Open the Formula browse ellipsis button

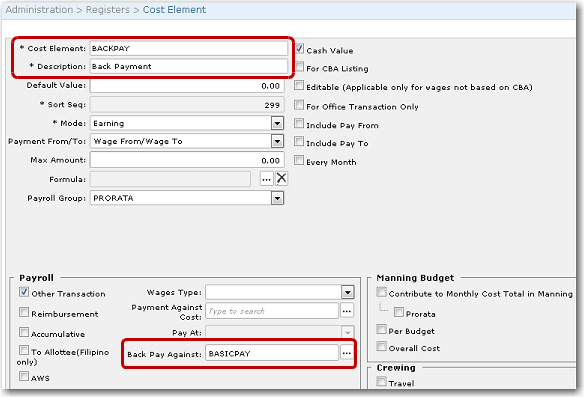266,179
